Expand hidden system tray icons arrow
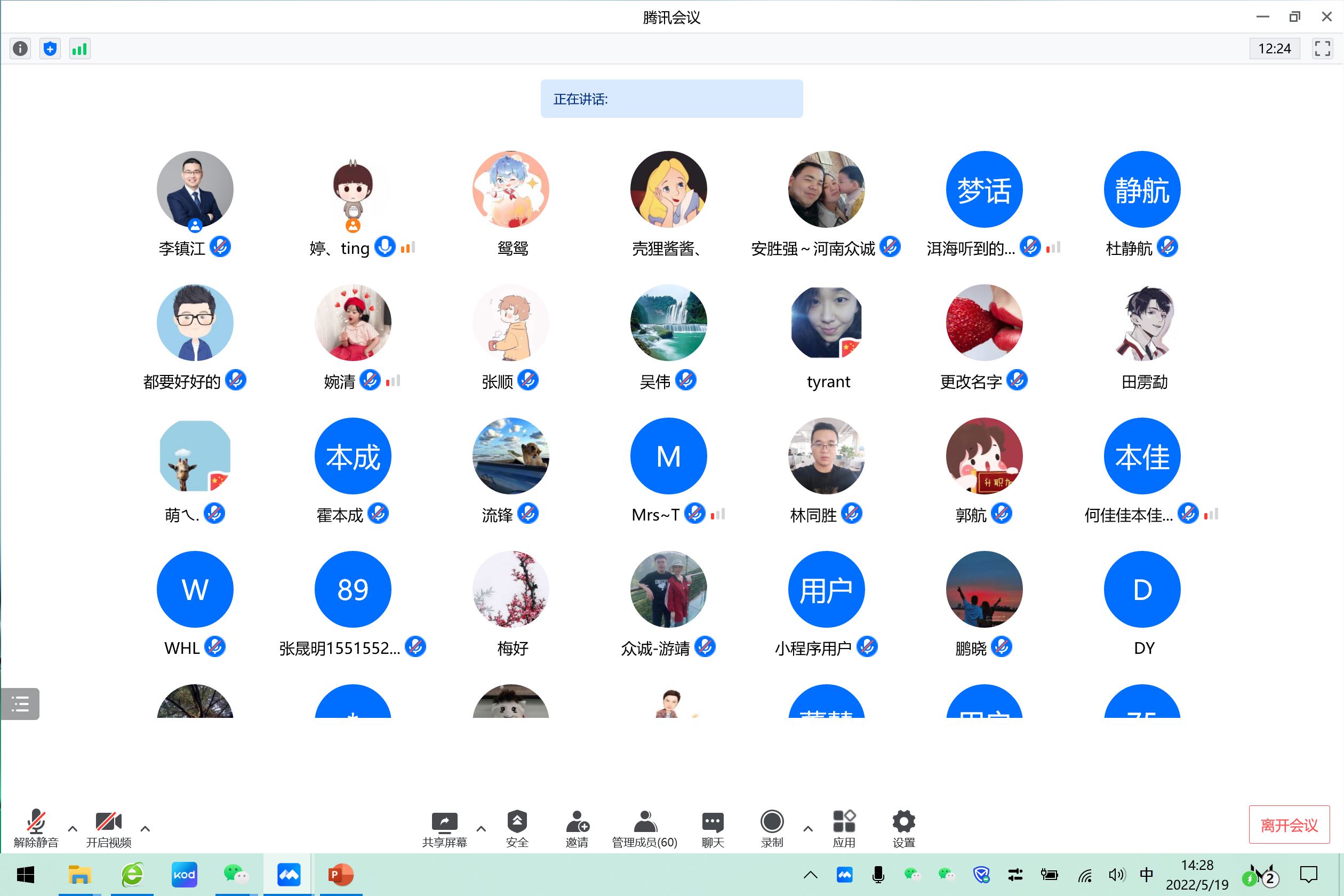 [810, 874]
